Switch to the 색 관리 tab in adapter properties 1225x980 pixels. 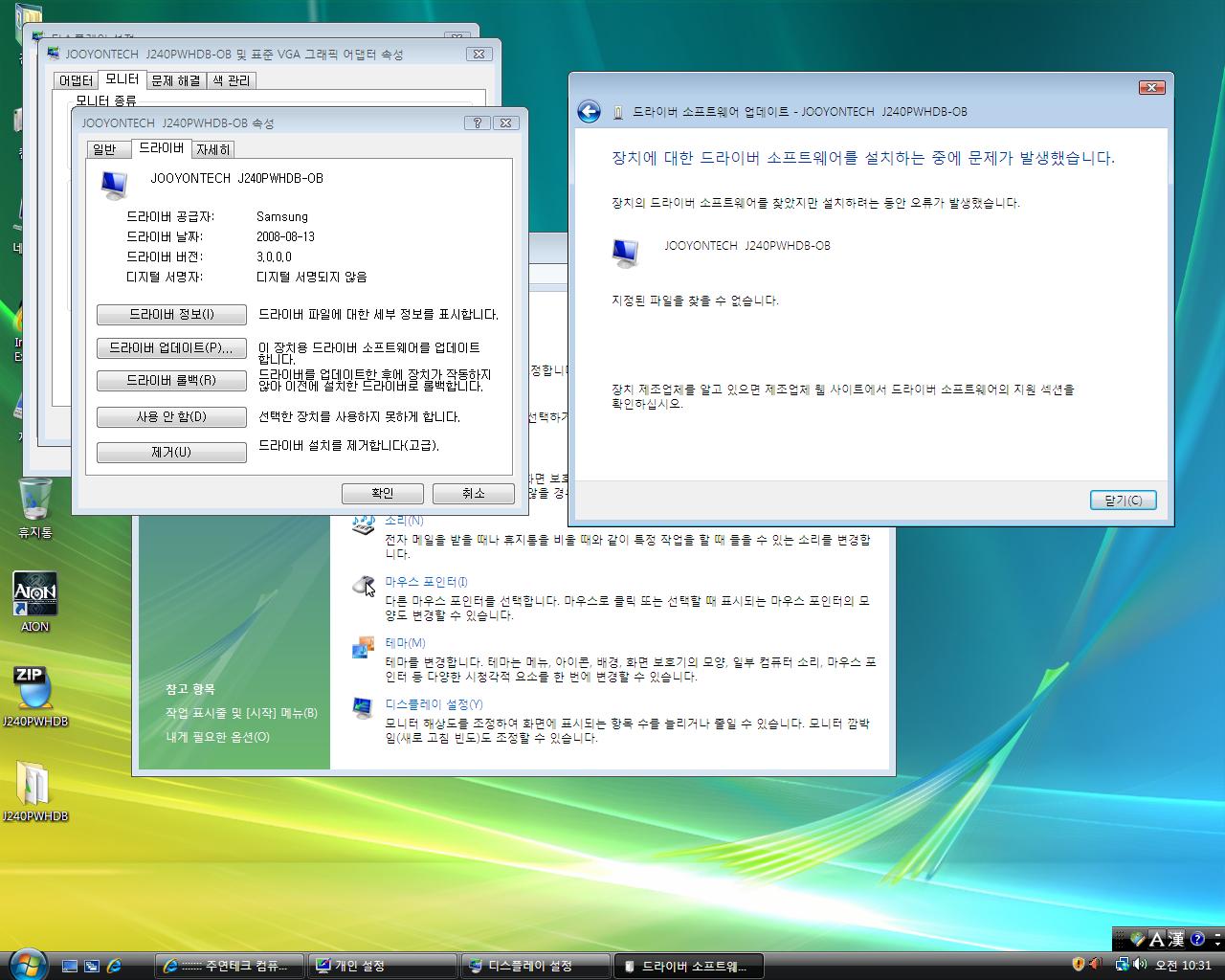click(231, 81)
